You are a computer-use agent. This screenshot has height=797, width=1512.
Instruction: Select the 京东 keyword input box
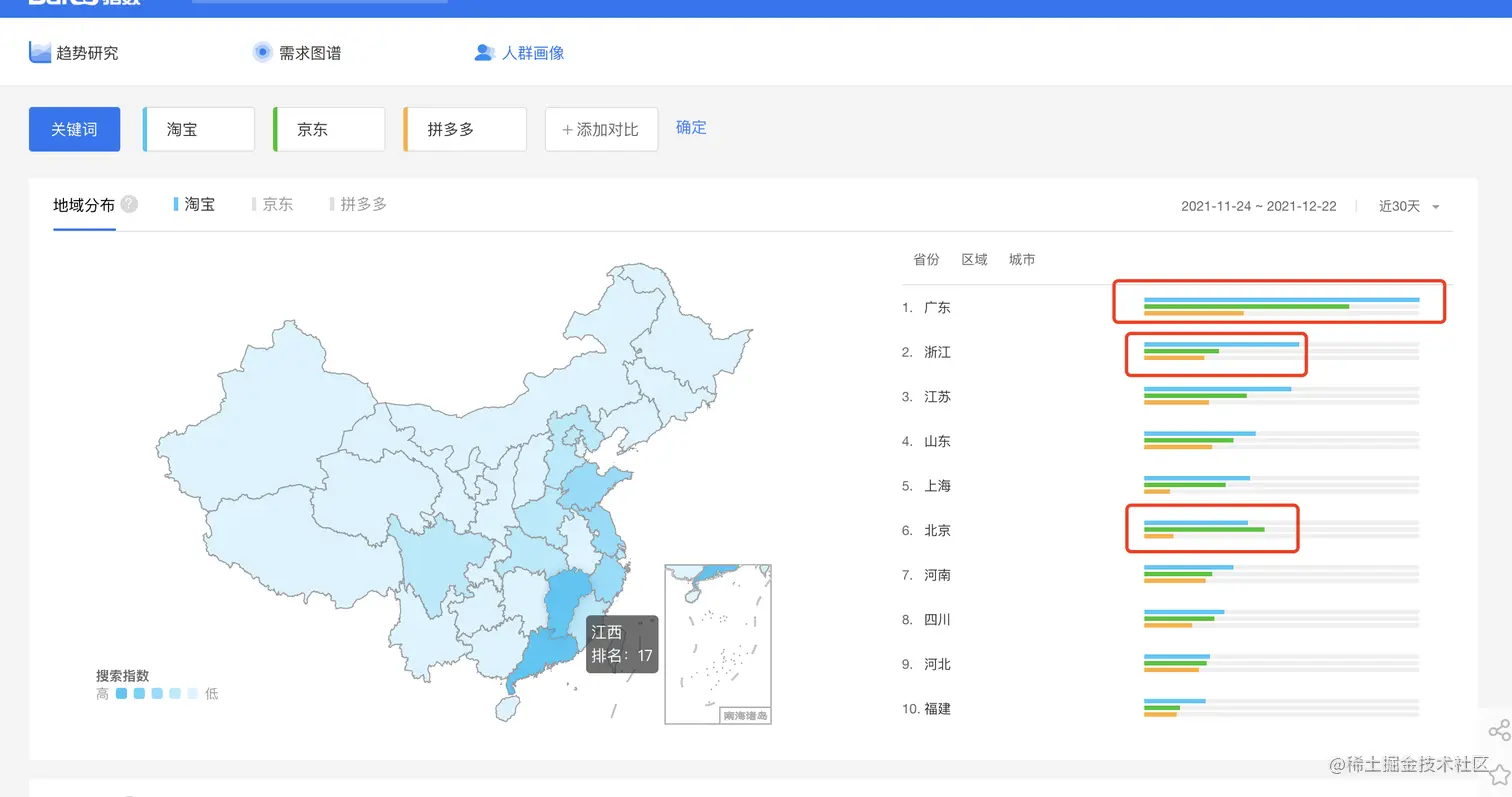point(329,130)
